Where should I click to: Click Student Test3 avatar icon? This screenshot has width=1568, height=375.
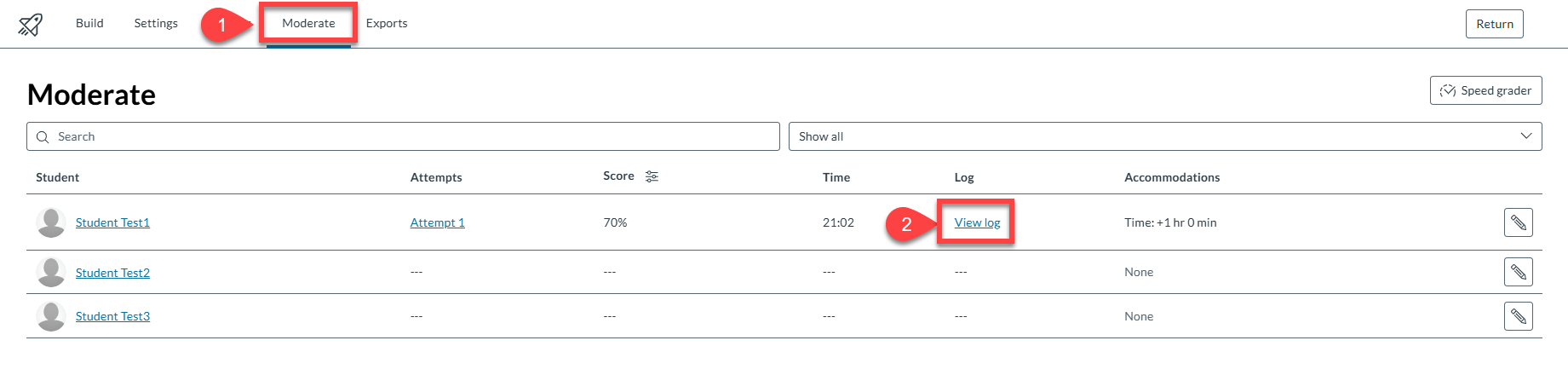point(51,316)
